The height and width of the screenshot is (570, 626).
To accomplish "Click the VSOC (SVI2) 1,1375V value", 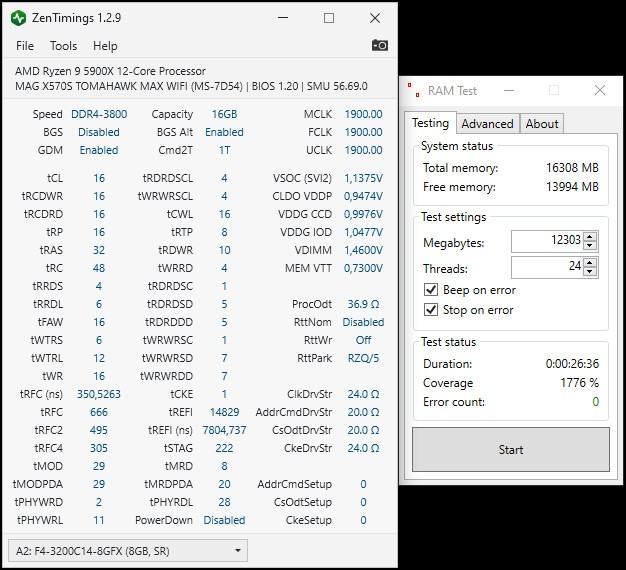I will [x=363, y=178].
